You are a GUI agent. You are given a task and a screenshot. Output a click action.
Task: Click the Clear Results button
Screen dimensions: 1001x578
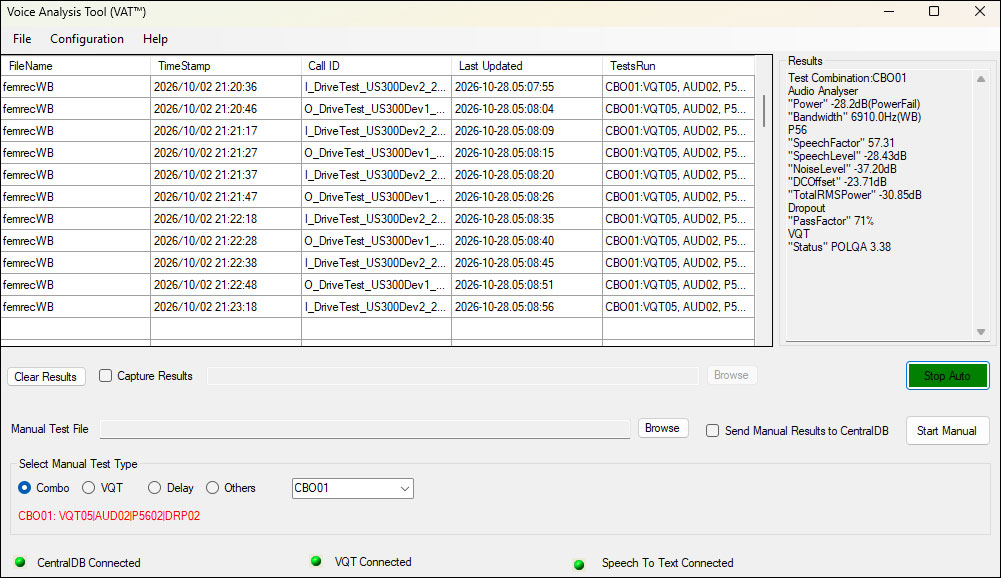[45, 377]
